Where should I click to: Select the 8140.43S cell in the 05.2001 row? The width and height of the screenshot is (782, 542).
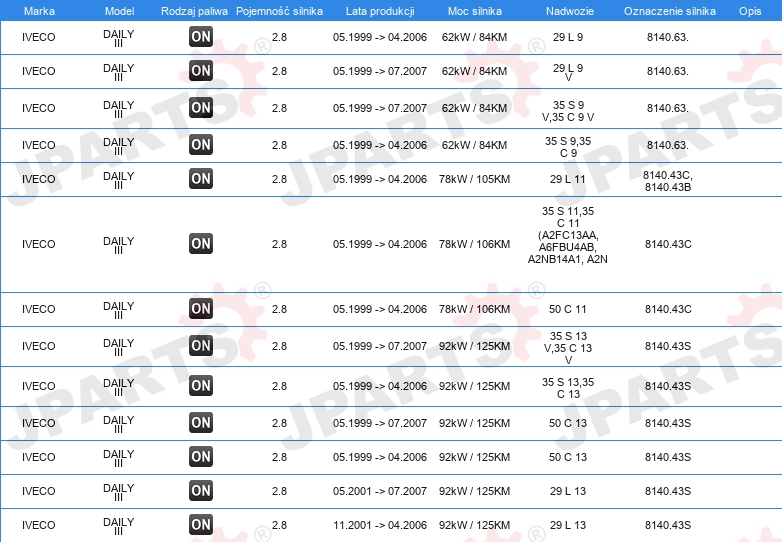point(668,491)
